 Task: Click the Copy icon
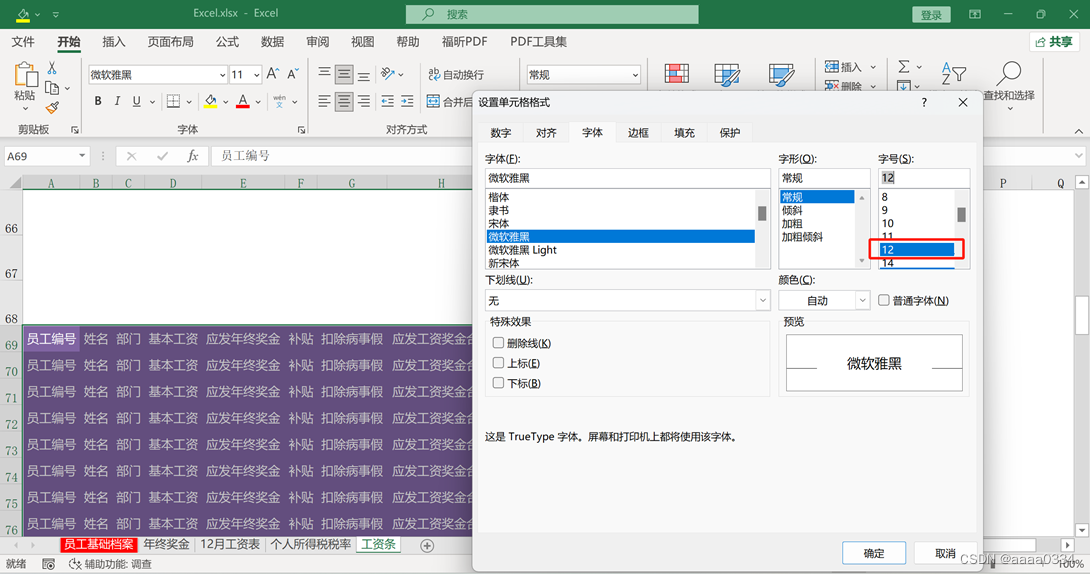(x=51, y=88)
